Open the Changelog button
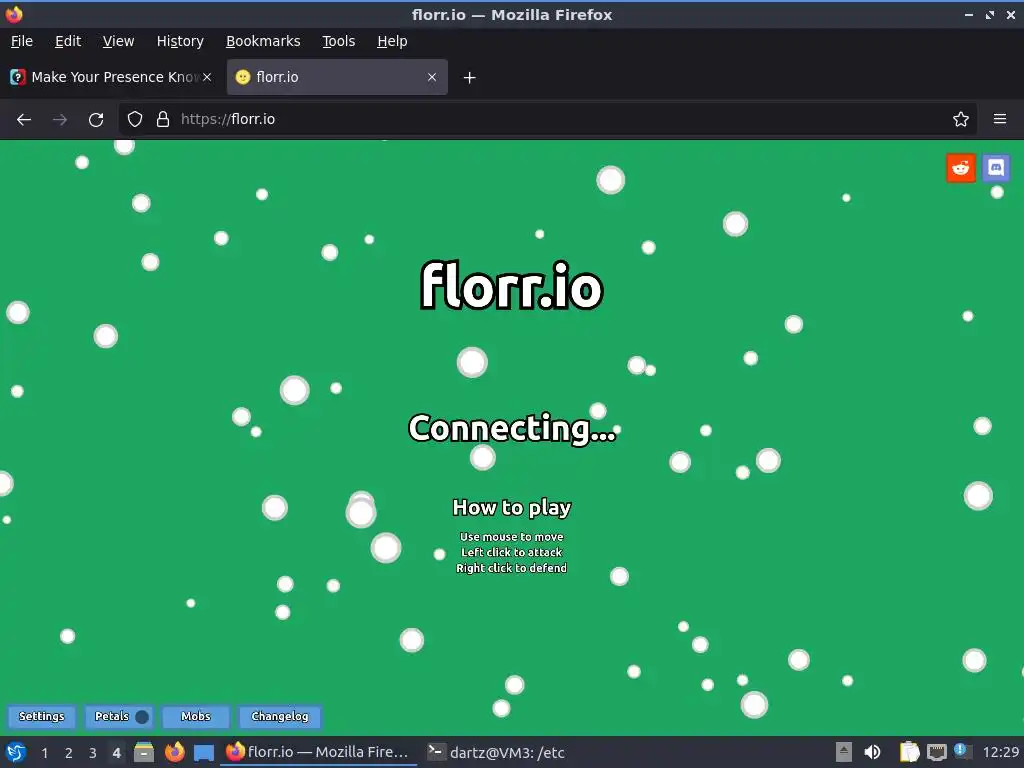 (x=280, y=716)
